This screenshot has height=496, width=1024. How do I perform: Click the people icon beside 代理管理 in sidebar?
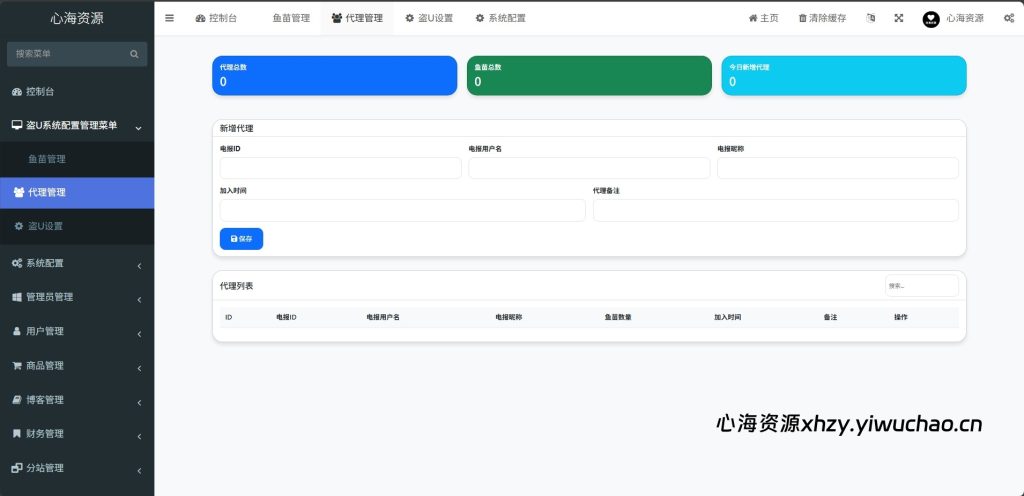point(19,193)
